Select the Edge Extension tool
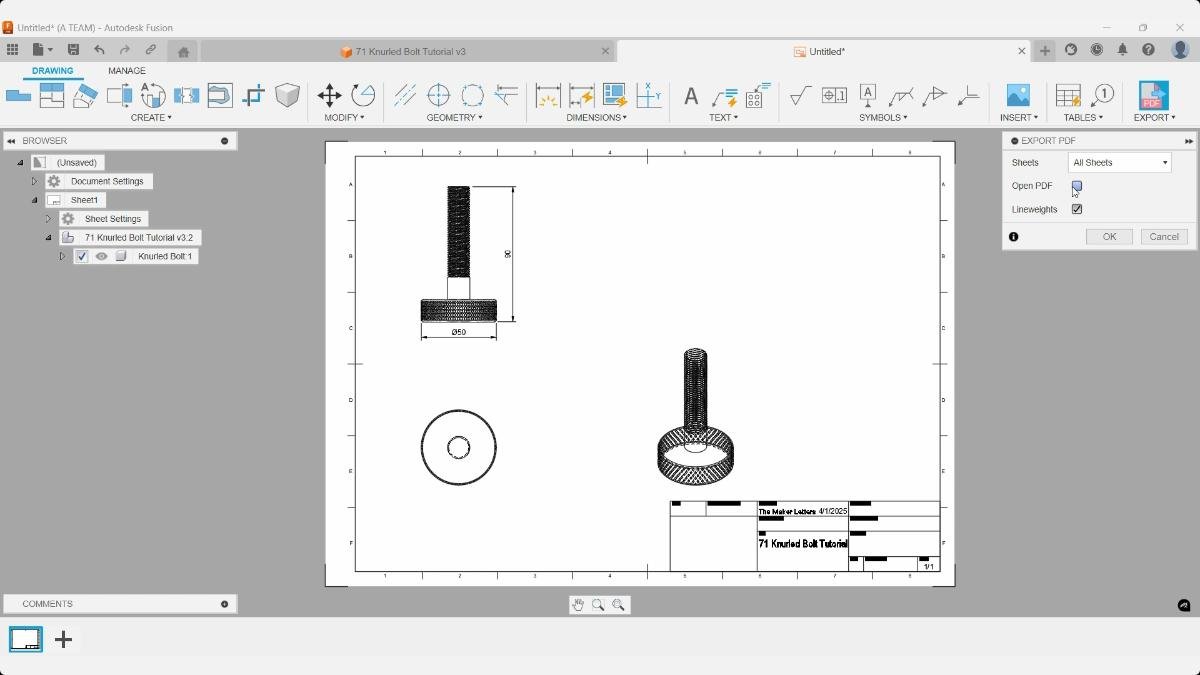The height and width of the screenshot is (675, 1200). pos(506,96)
